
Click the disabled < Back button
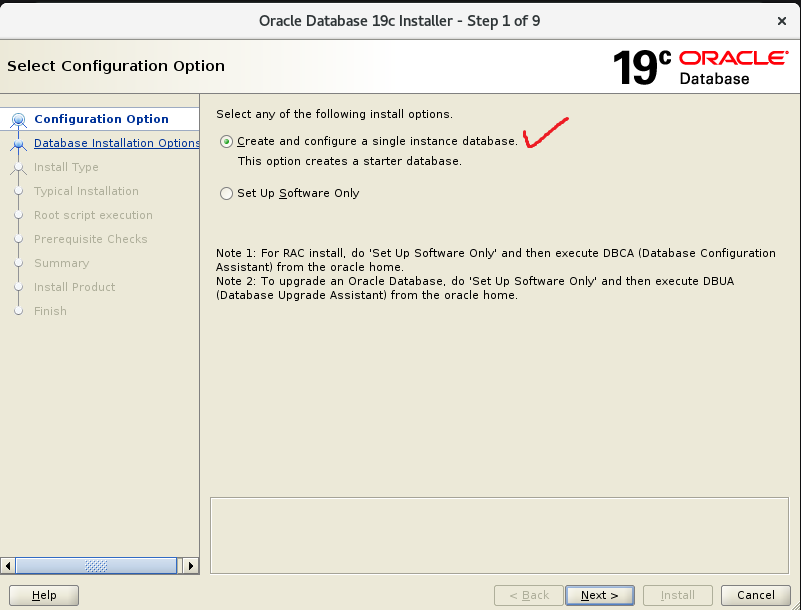[x=529, y=595]
